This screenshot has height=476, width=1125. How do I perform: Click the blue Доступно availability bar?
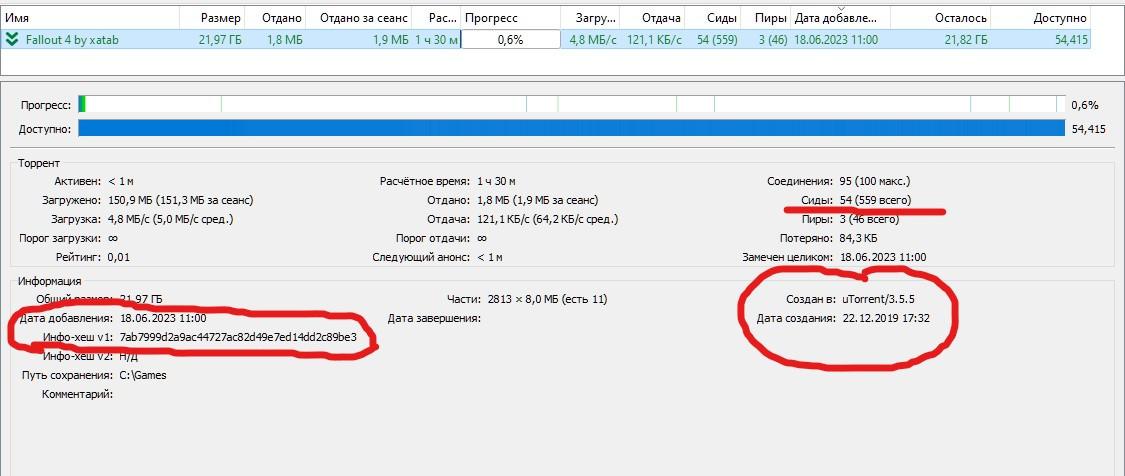point(570,129)
